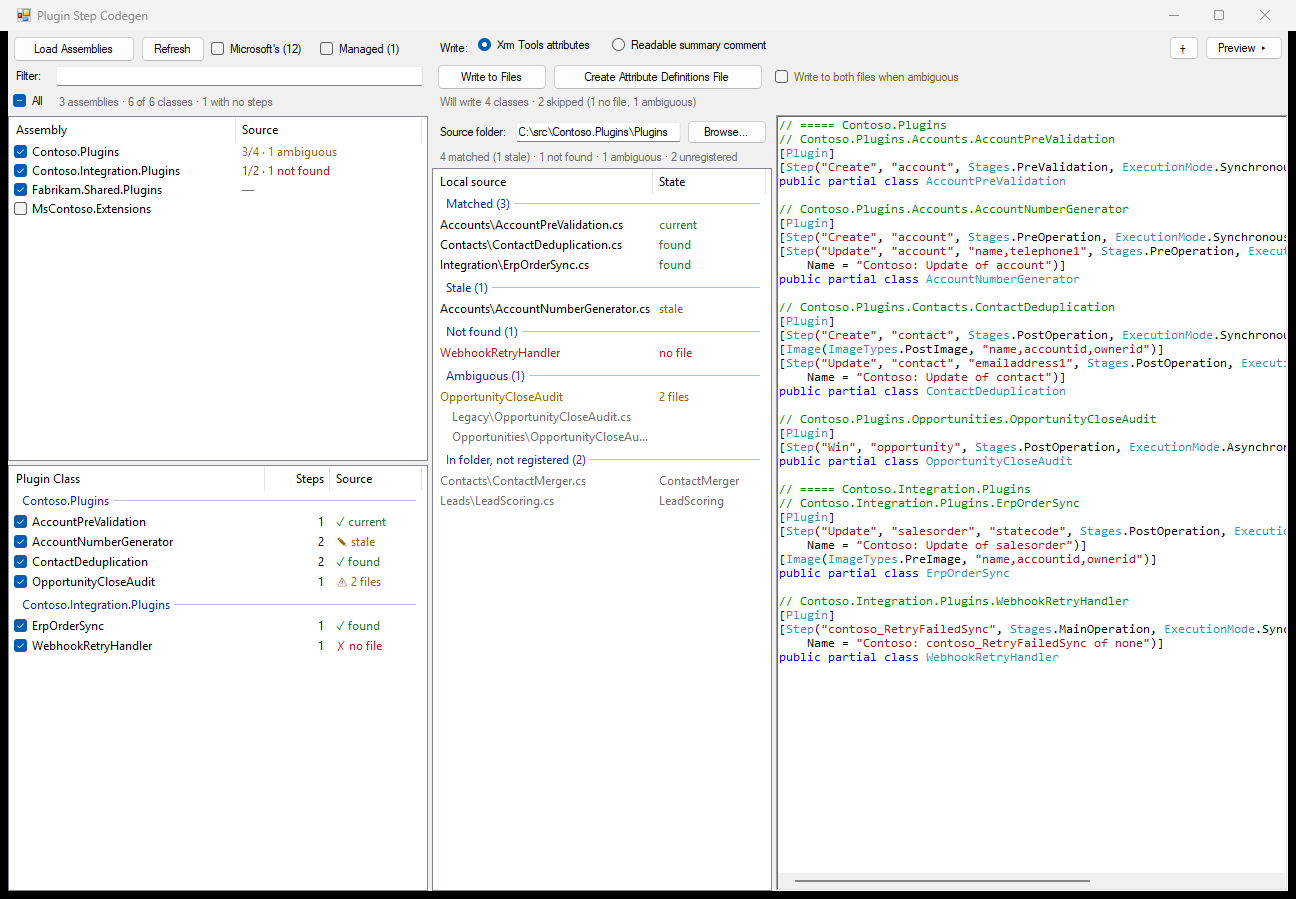Uncheck the ContactDeduplication class checkbox
The height and width of the screenshot is (899, 1296).
[x=21, y=562]
